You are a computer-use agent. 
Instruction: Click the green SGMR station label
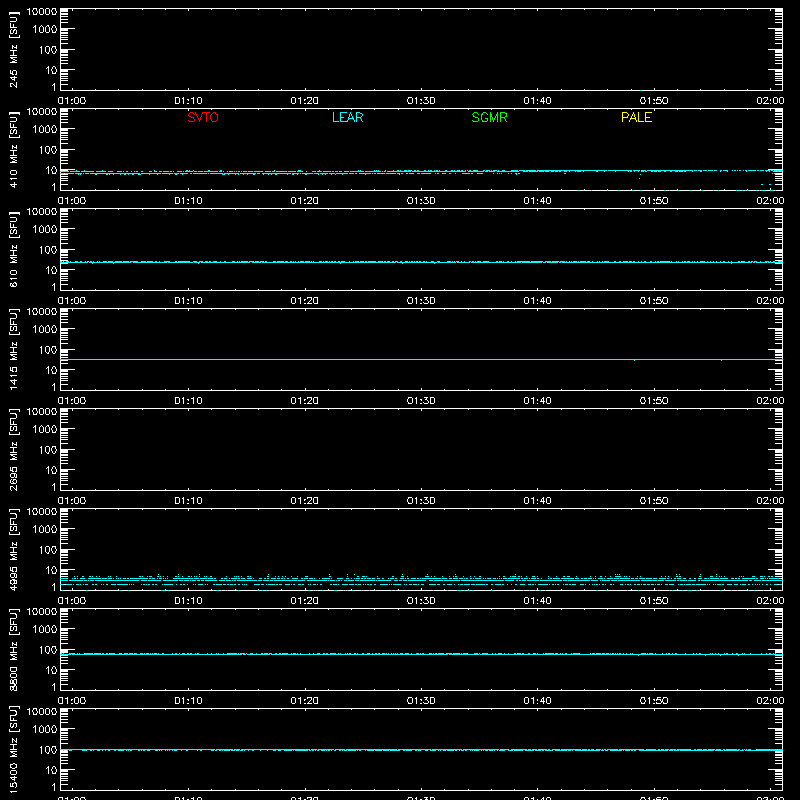point(489,117)
